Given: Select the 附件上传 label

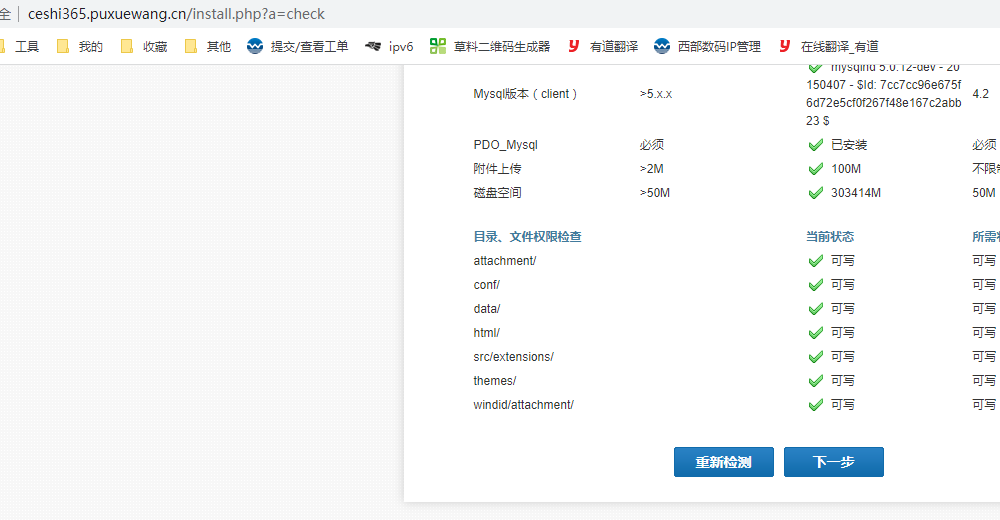Looking at the screenshot, I should (497, 169).
